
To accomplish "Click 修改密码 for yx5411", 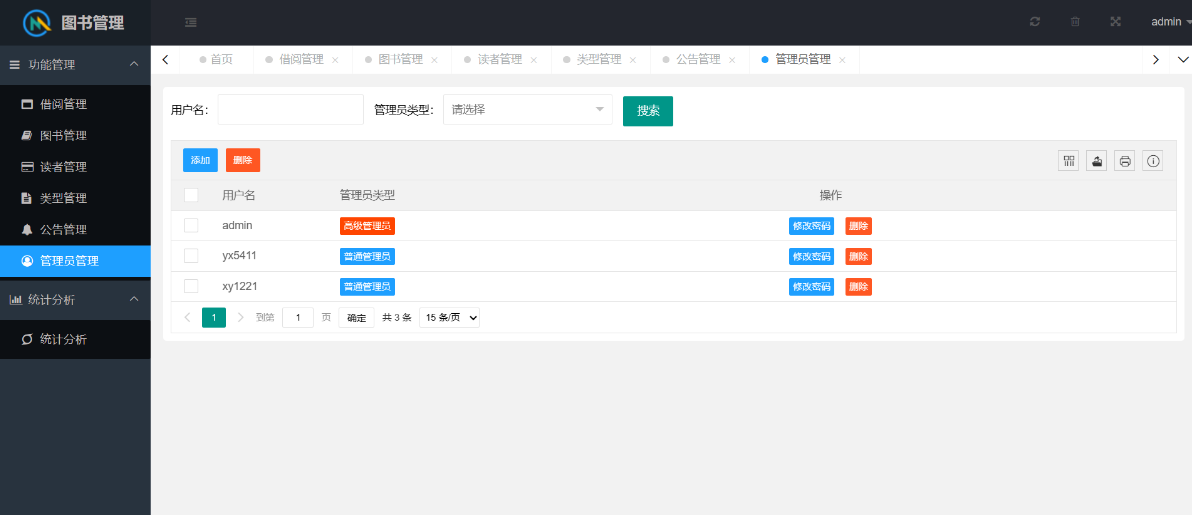I will point(811,256).
